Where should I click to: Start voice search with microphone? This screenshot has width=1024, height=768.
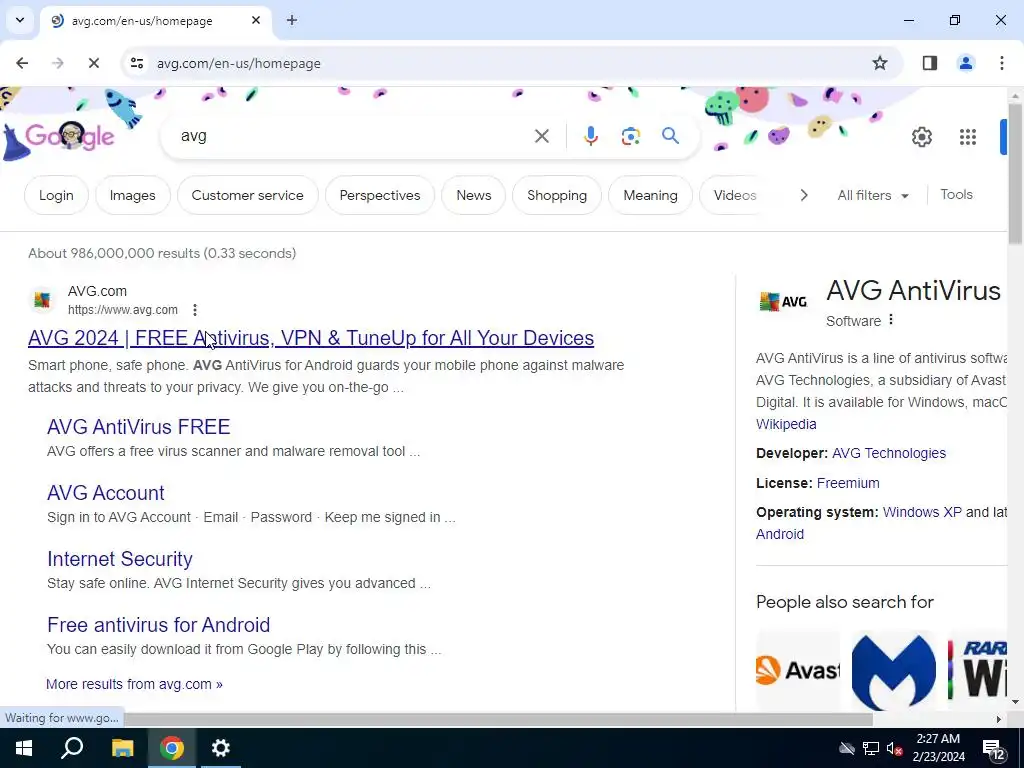click(590, 136)
